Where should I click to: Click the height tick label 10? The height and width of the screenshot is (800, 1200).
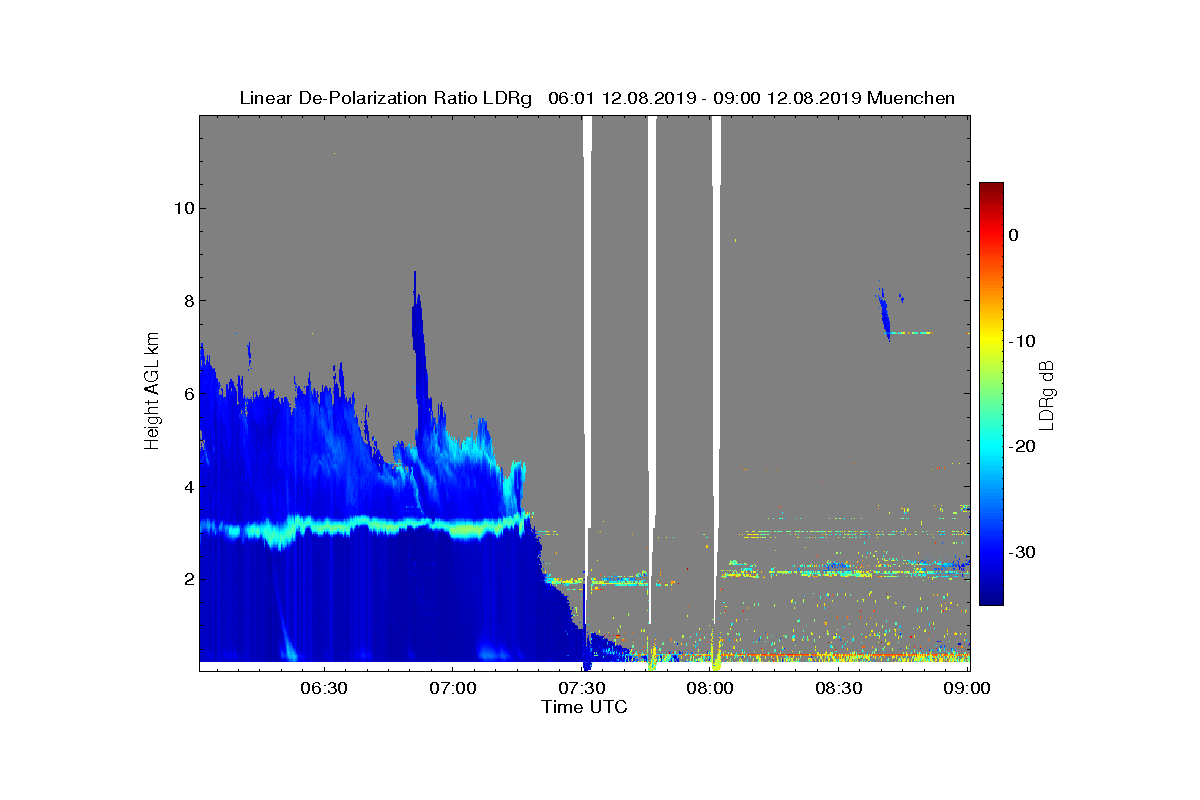[182, 208]
